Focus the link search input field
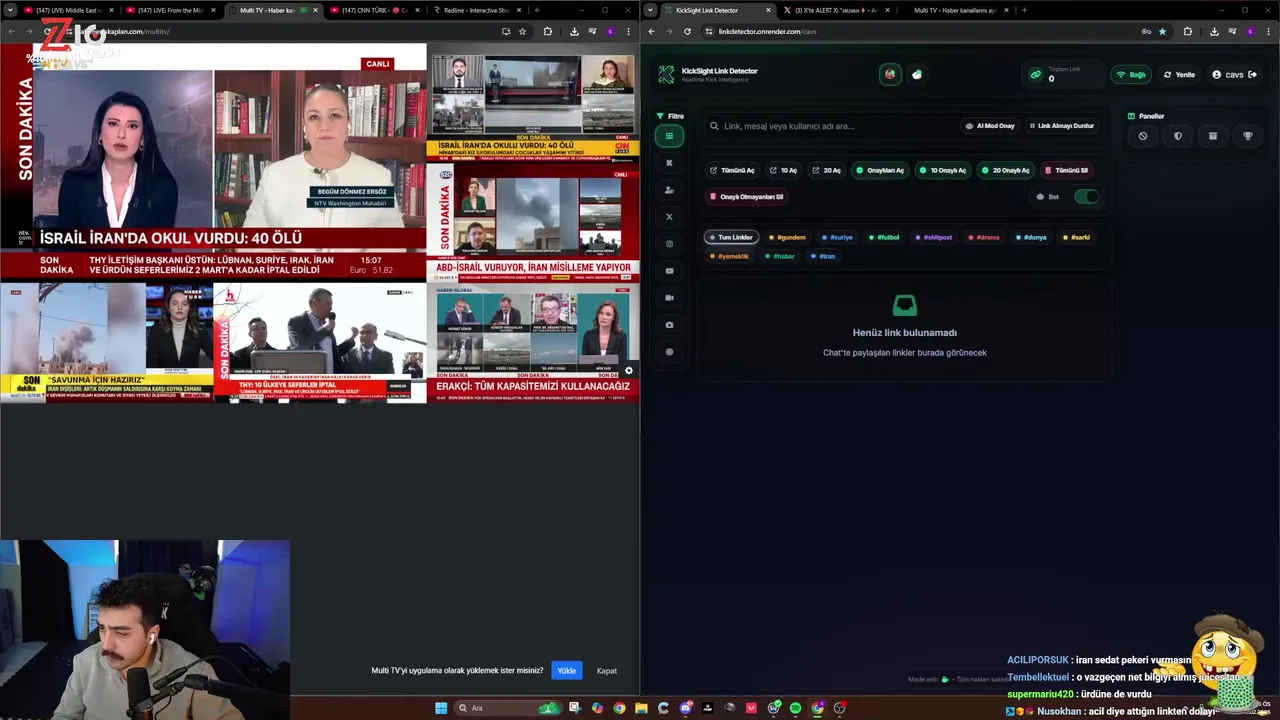 [x=830, y=126]
